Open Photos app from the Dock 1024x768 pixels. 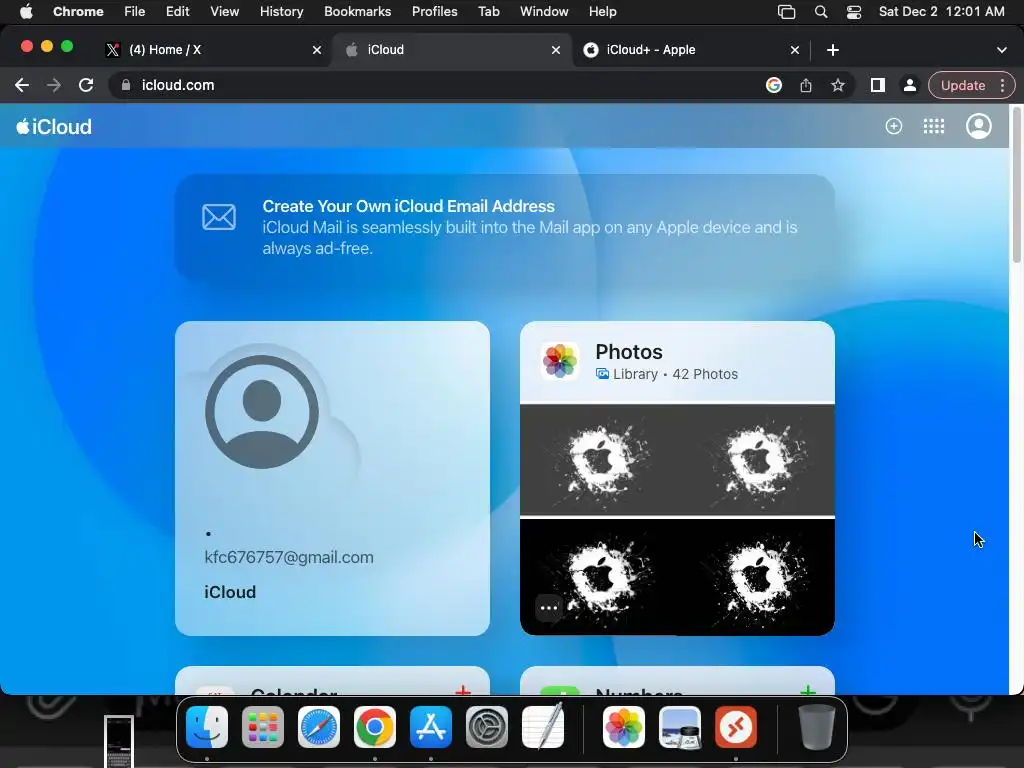click(x=624, y=727)
